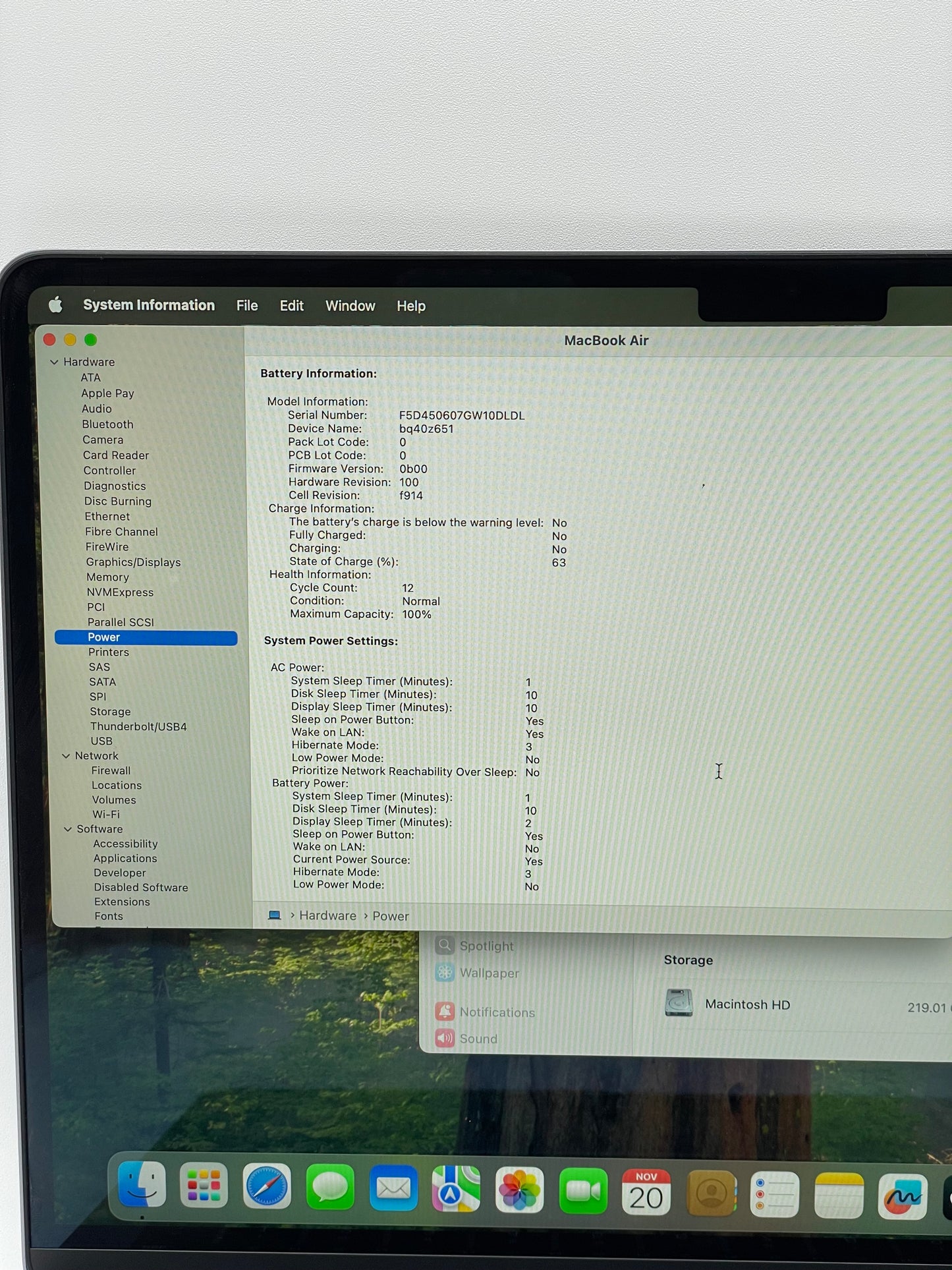Open Finder from the Dock
This screenshot has width=952, height=1270.
pyautogui.click(x=142, y=1184)
